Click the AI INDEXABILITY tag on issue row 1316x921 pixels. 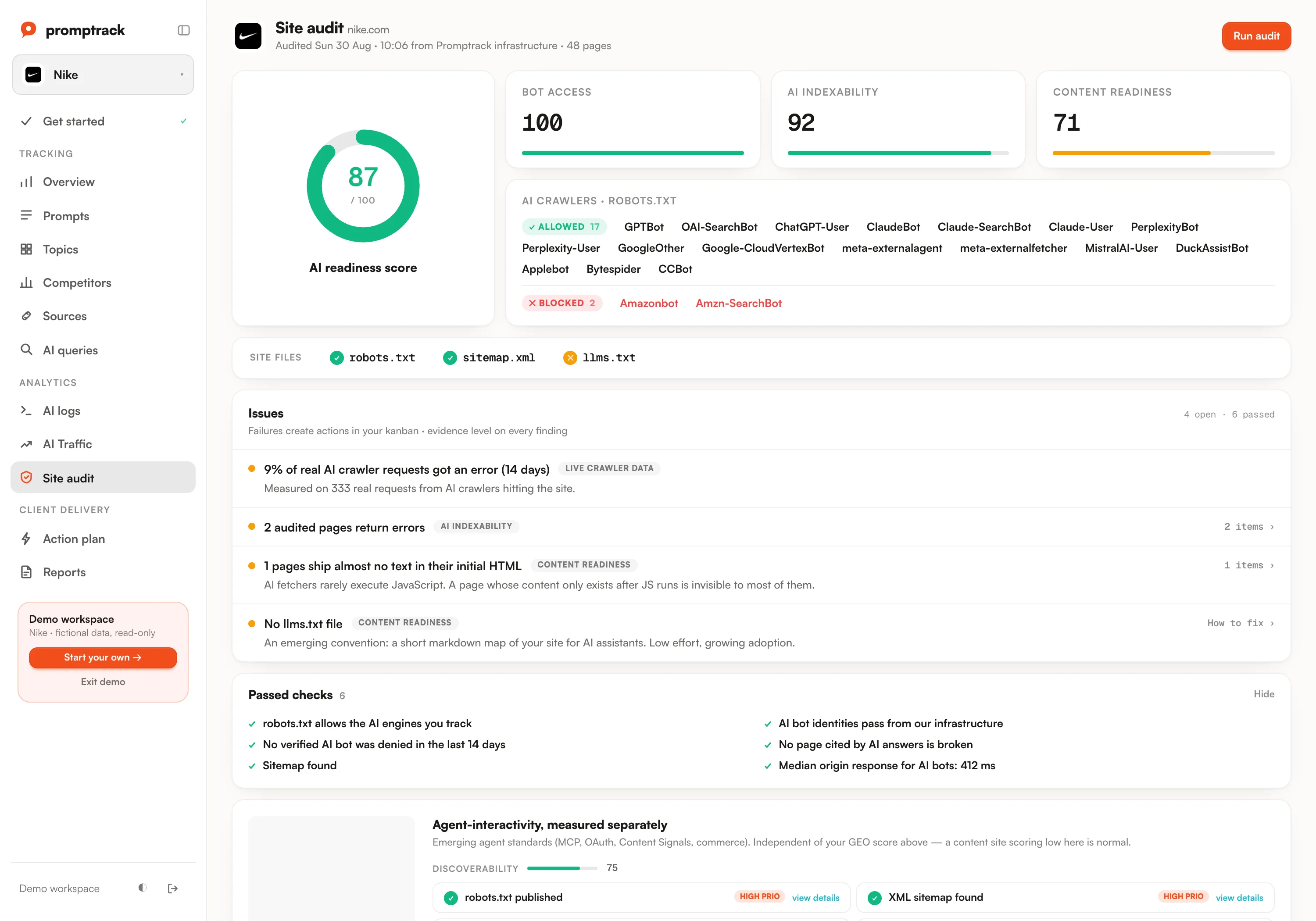[x=476, y=526]
